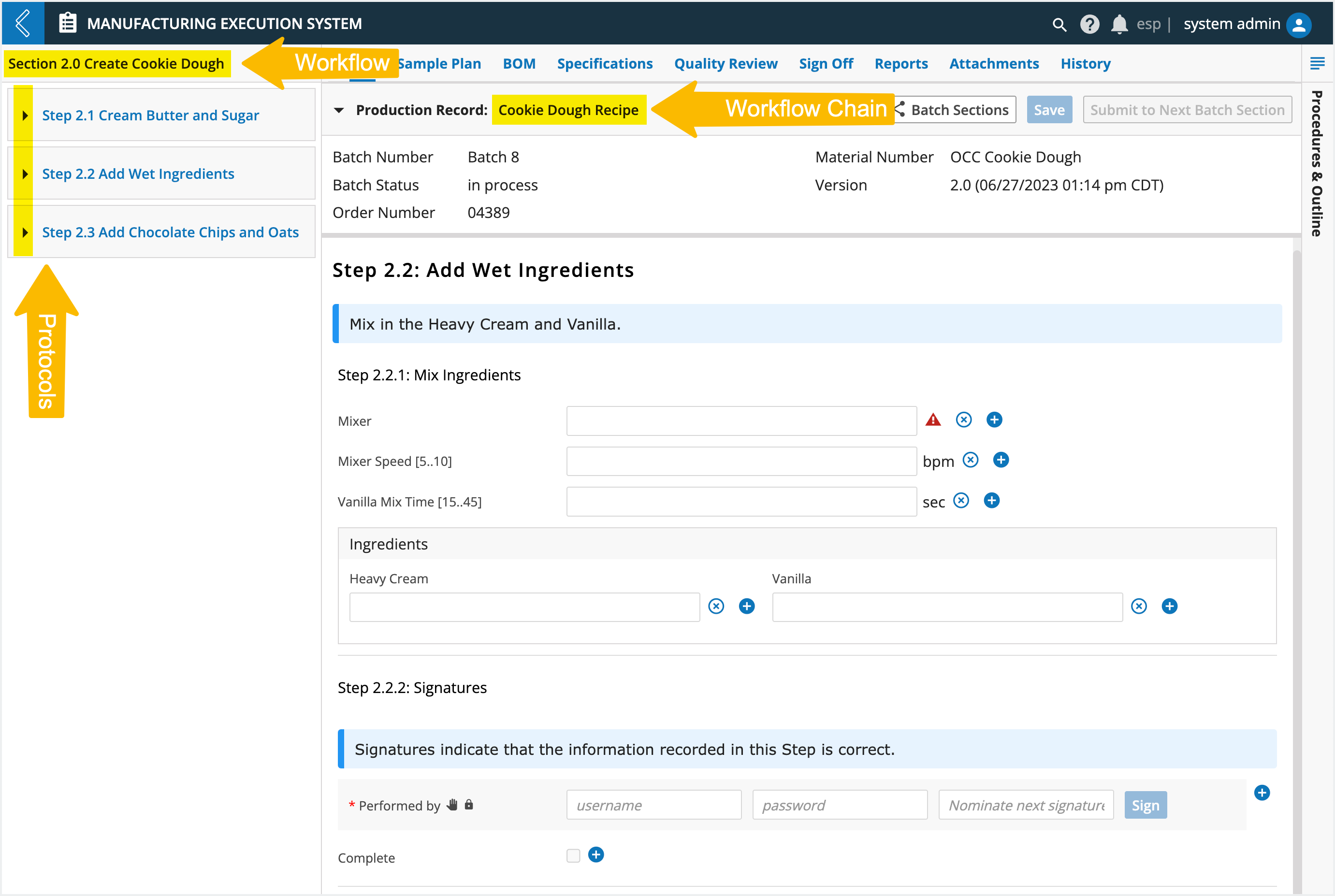Click the lock icon beside Performed by
The image size is (1335, 896).
469,805
